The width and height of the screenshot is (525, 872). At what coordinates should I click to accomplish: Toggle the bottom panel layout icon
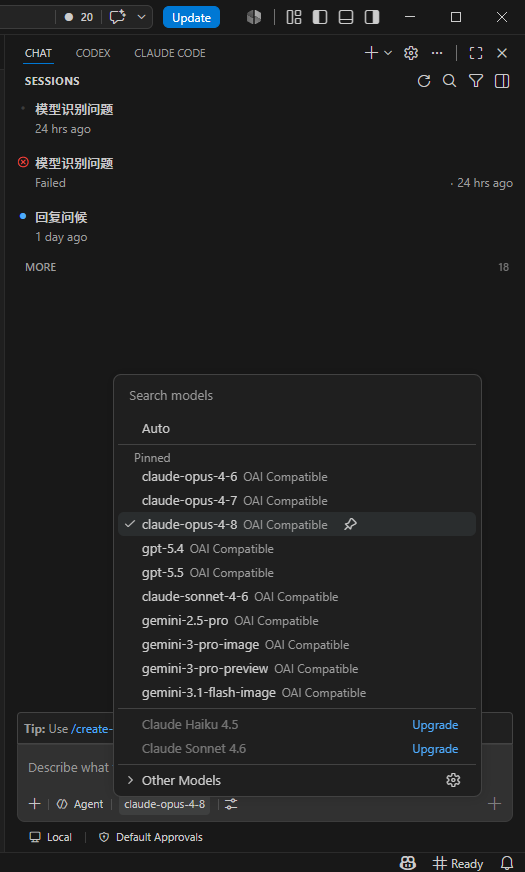346,17
